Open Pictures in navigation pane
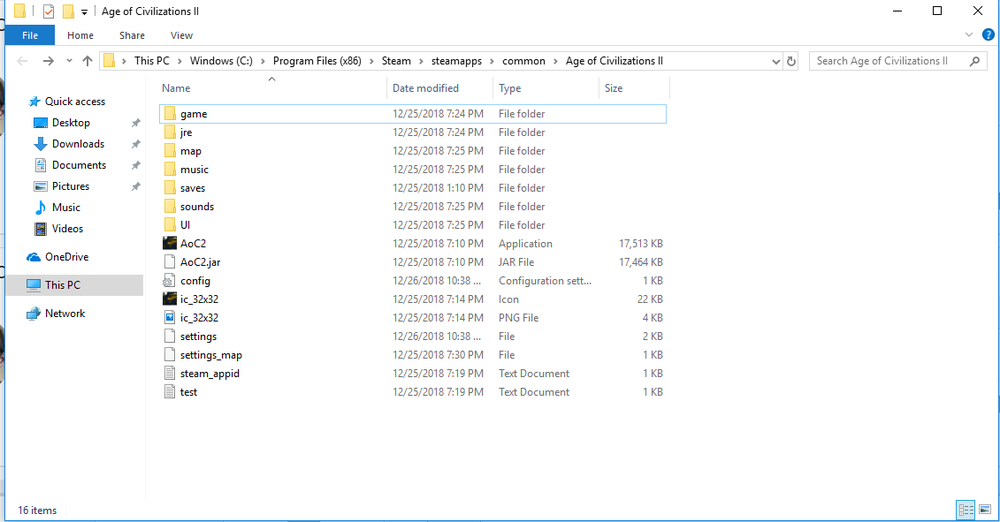The image size is (1000, 522). point(70,186)
